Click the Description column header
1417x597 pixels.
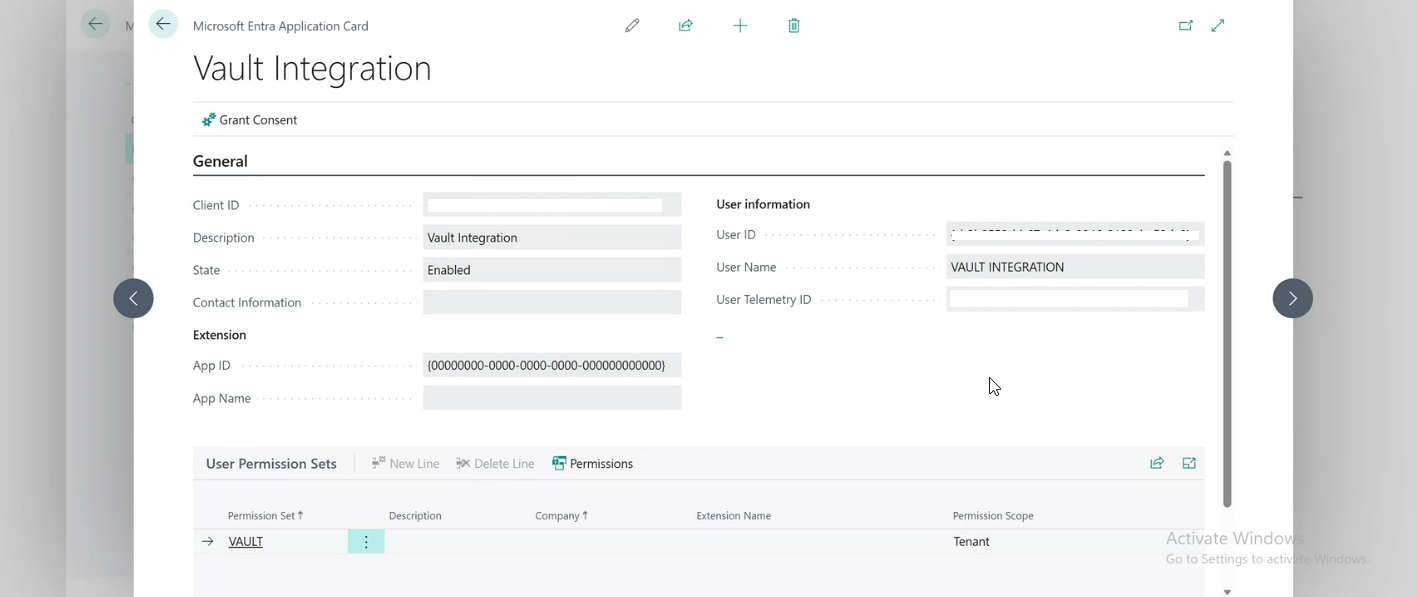415,516
